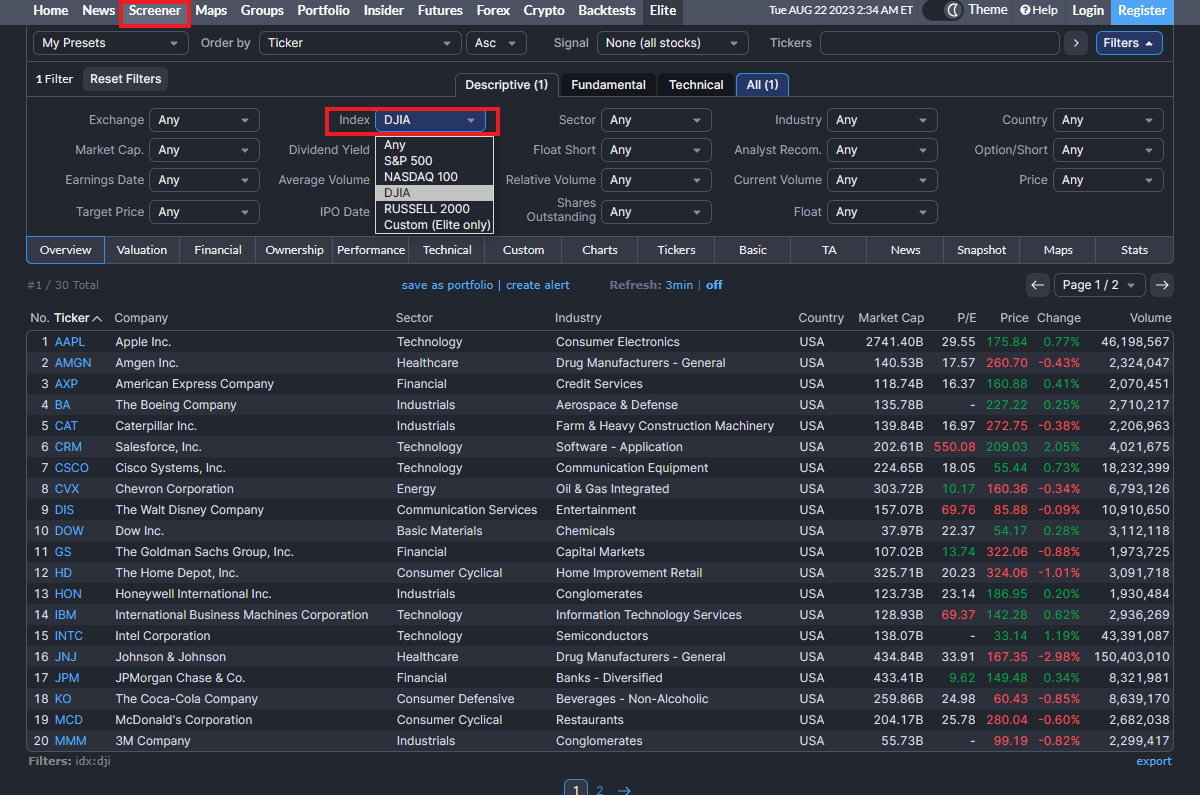The width and height of the screenshot is (1200, 795).
Task: Click the Filters toggle button
Action: pos(1129,43)
